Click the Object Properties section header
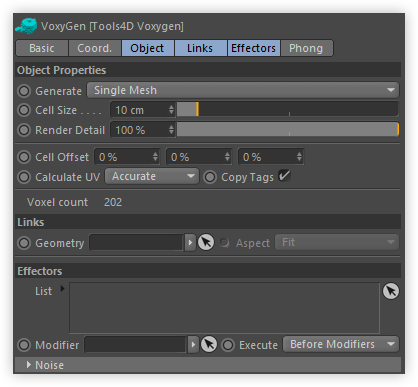The width and height of the screenshot is (418, 387). pos(208,70)
